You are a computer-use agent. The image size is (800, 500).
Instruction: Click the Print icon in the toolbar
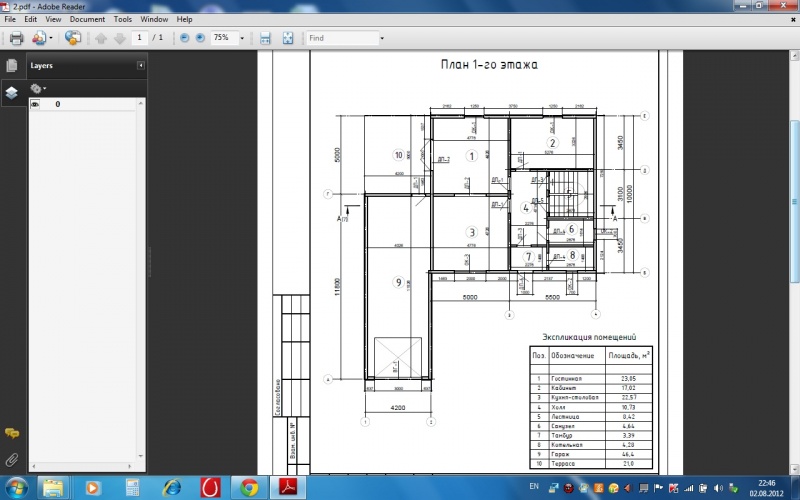point(16,38)
